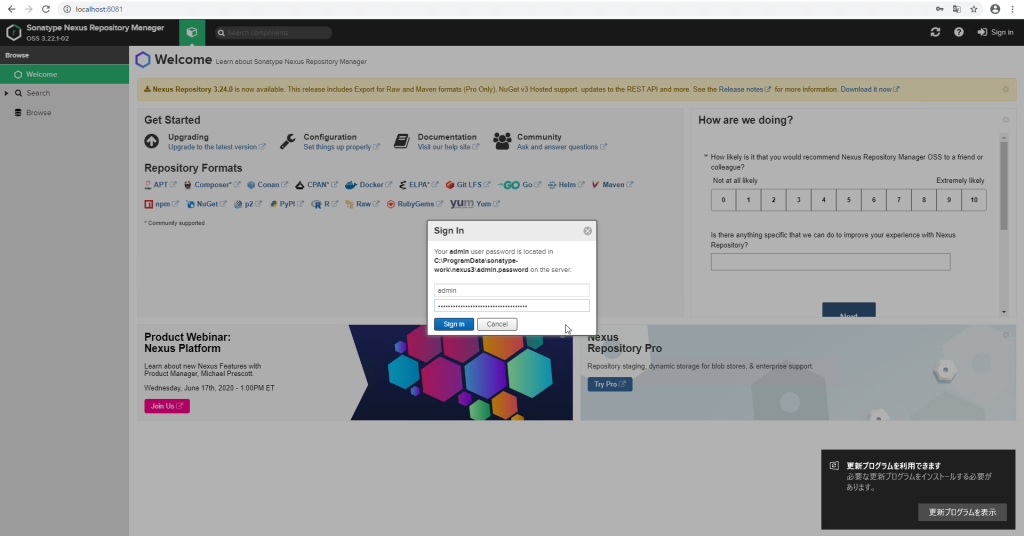The height and width of the screenshot is (536, 1024).
Task: Open the Browse cube icon in header
Action: coord(191,32)
